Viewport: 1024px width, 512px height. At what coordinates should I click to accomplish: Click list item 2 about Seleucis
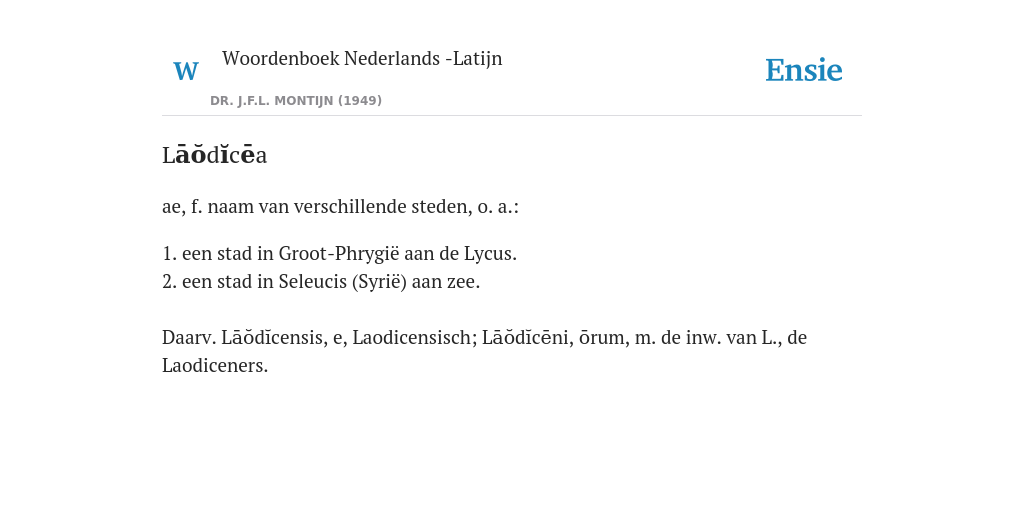click(x=321, y=281)
